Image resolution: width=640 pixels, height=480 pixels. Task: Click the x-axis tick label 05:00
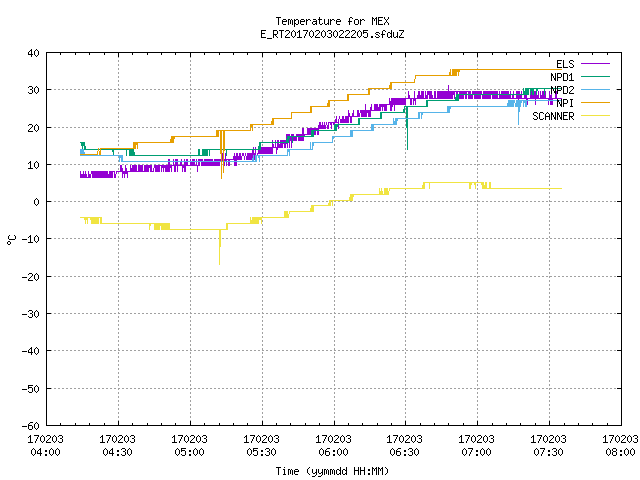tap(189, 453)
